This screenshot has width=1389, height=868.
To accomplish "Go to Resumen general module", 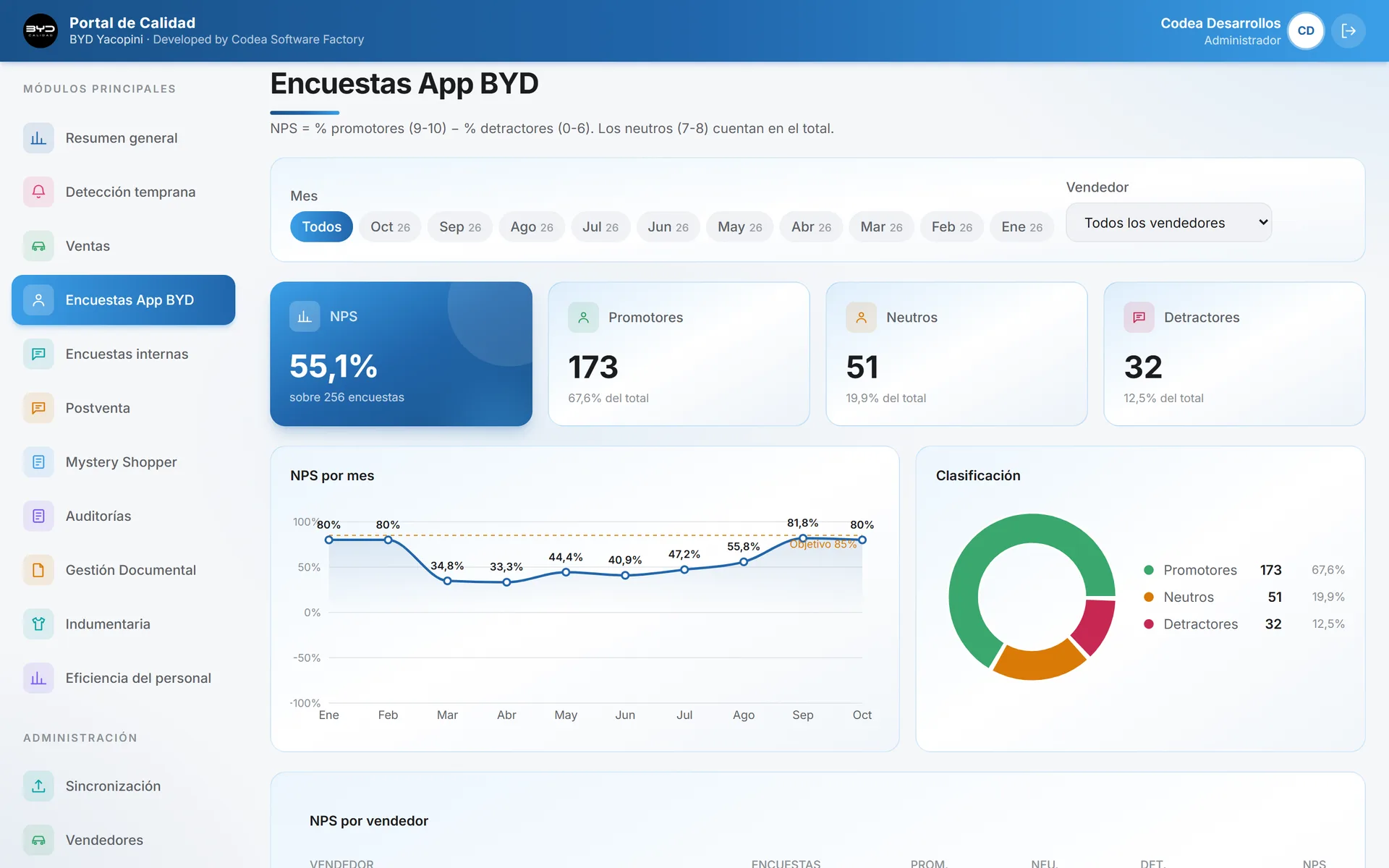I will [x=123, y=137].
